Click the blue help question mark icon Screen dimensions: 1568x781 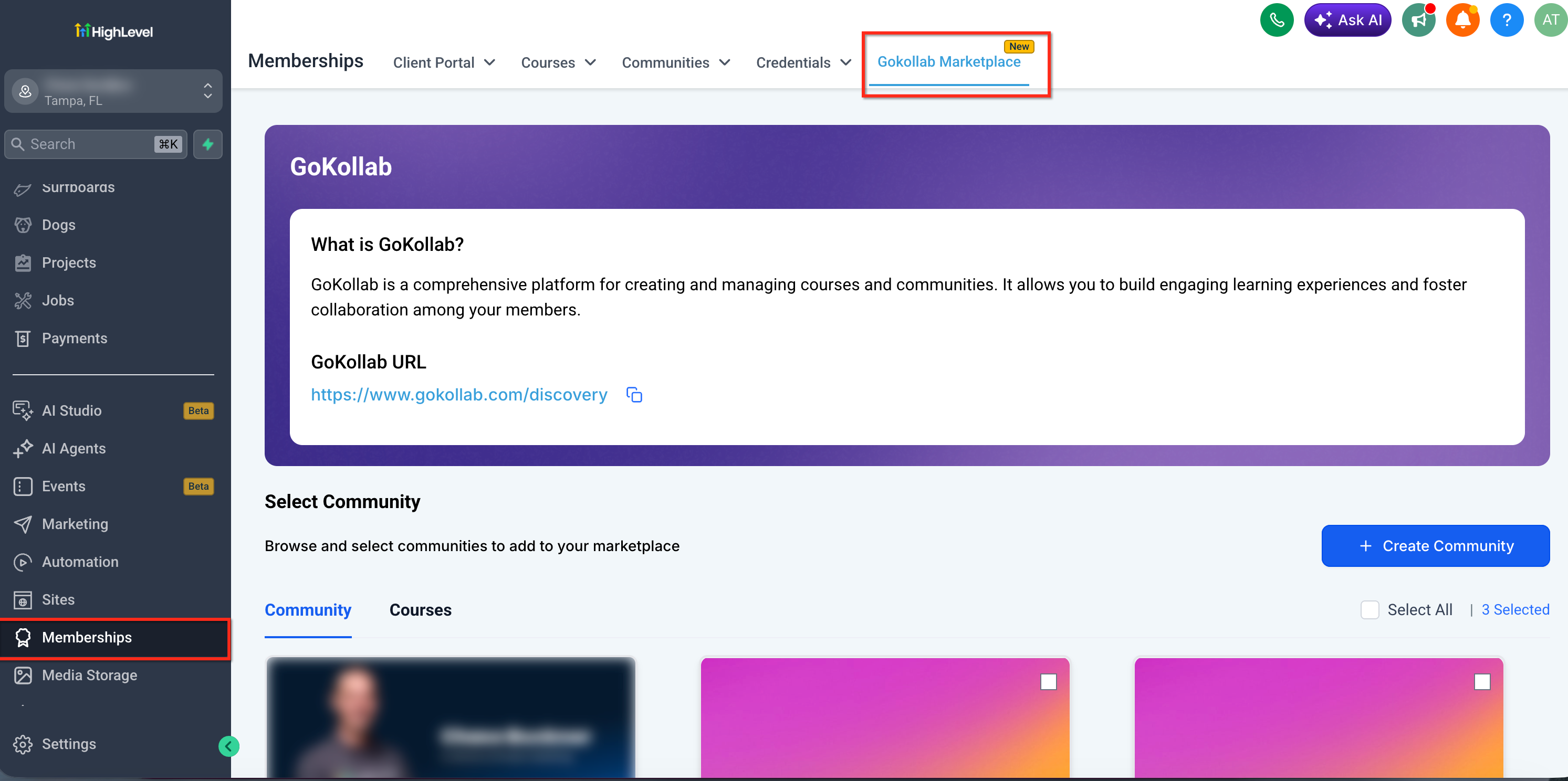(x=1507, y=20)
